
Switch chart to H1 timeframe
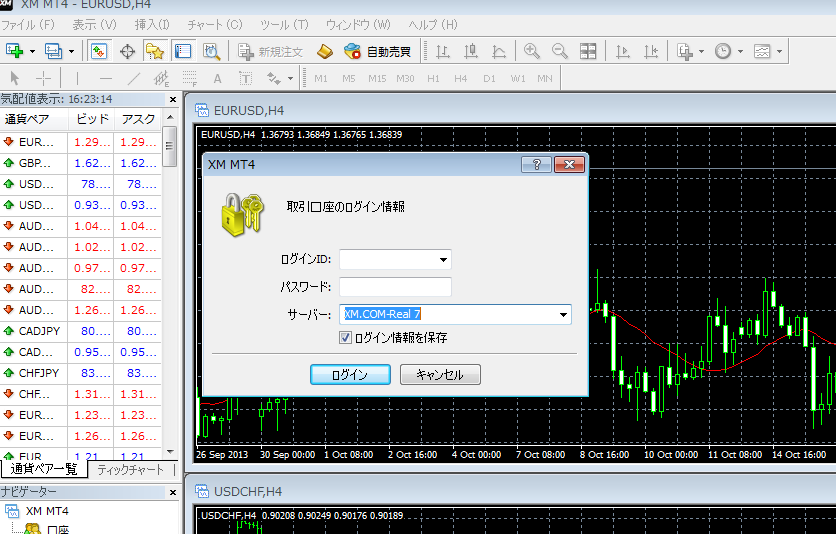433,78
